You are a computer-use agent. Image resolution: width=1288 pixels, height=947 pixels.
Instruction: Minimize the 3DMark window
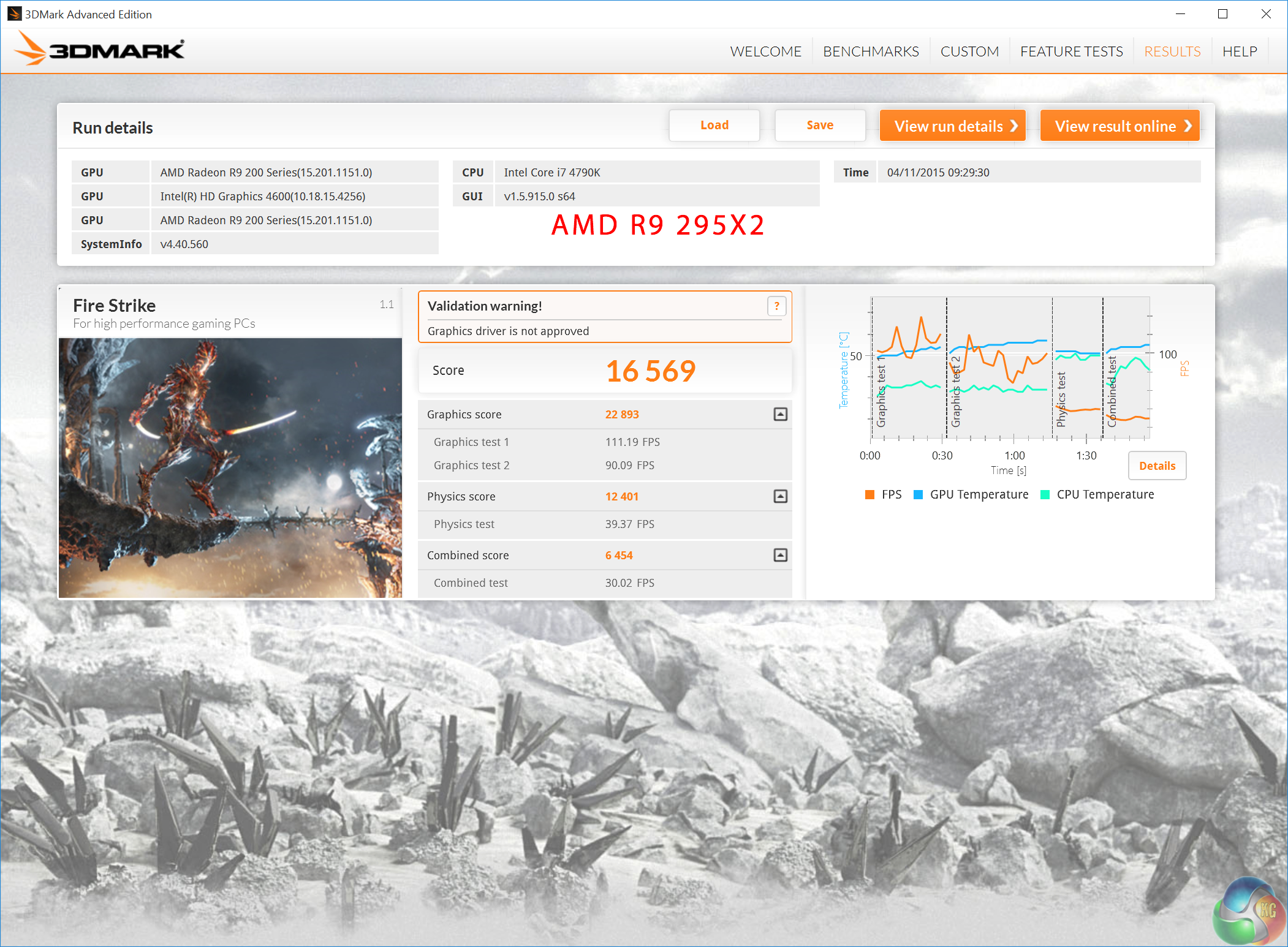1180,13
